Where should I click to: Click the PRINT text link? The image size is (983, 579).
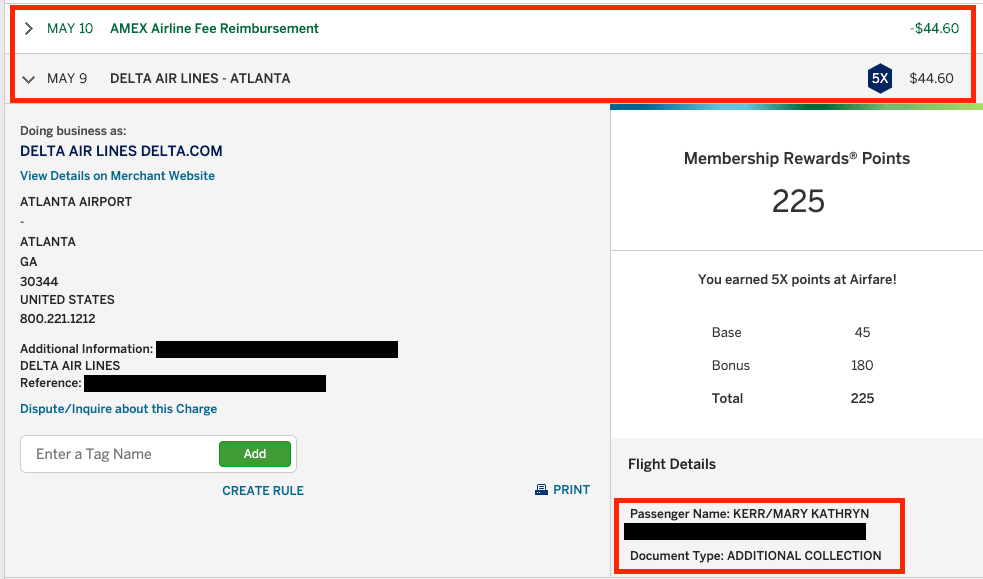(x=571, y=490)
